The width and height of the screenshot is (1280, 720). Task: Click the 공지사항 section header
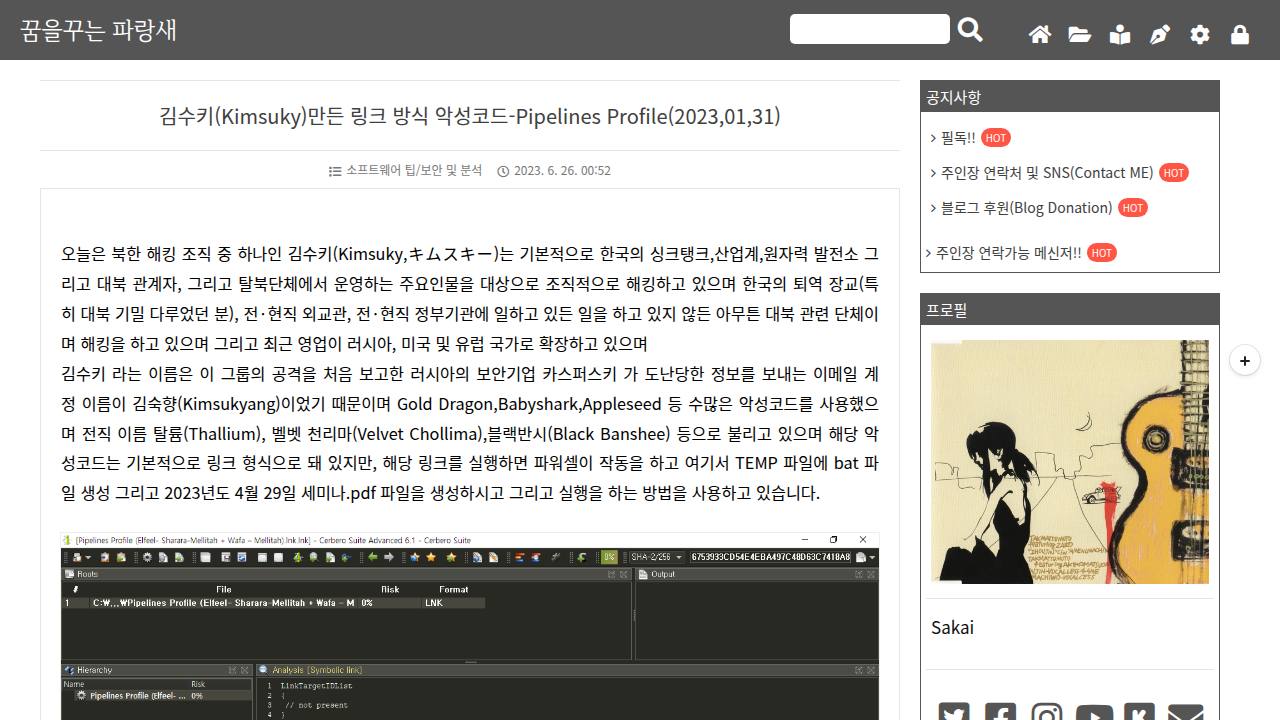[1070, 96]
